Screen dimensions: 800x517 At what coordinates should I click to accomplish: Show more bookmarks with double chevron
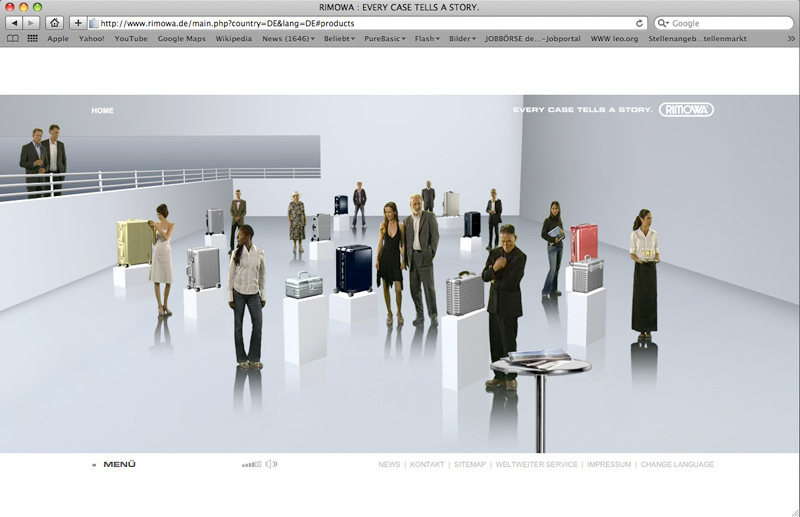[791, 38]
